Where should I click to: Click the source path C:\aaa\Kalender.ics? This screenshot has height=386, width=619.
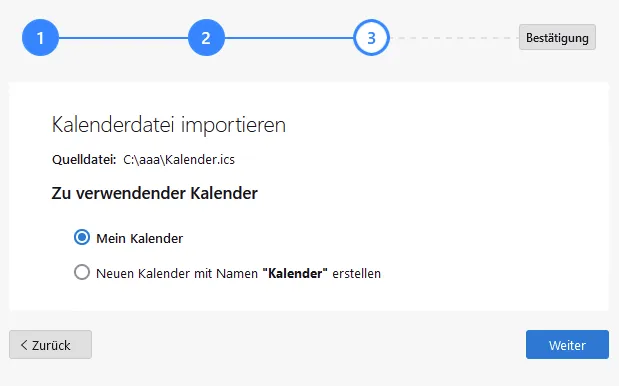click(x=179, y=159)
